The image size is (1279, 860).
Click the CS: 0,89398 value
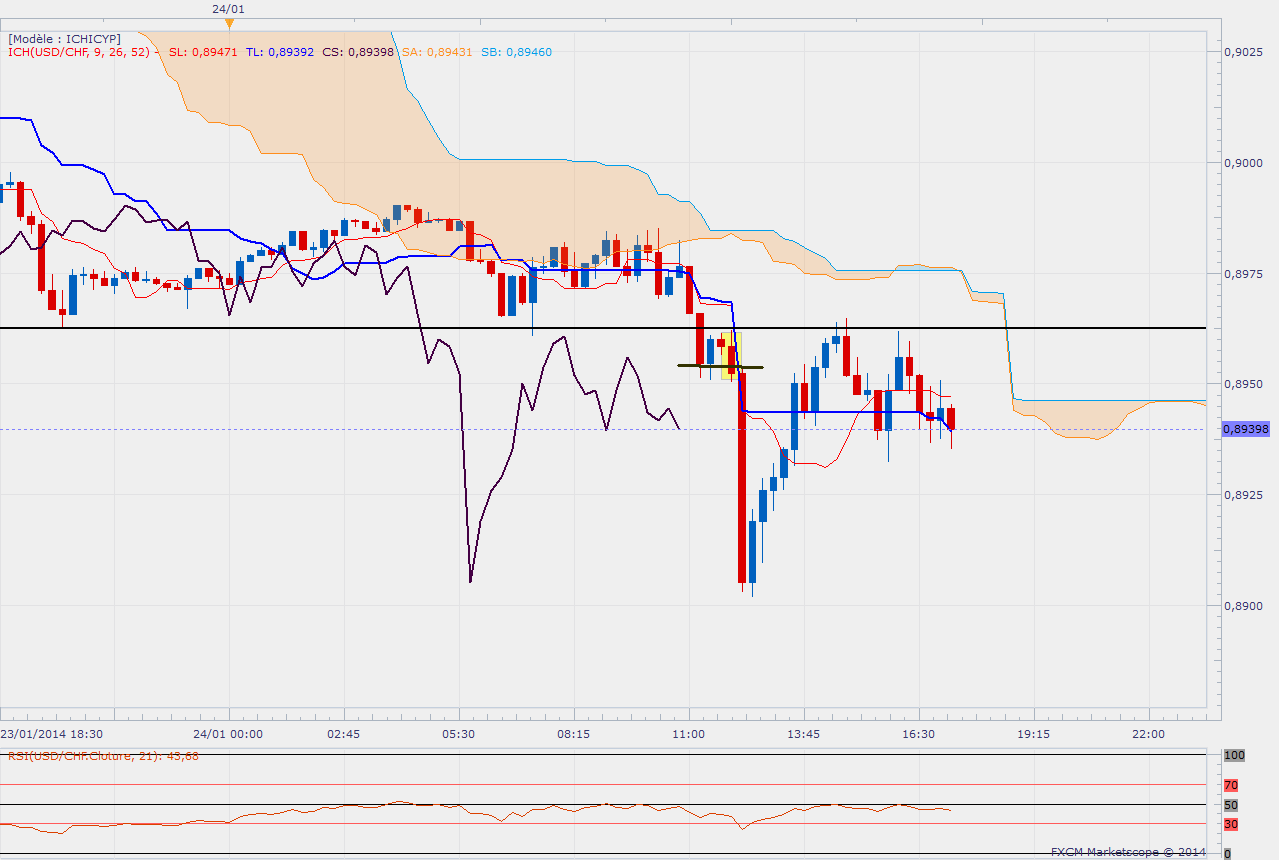[357, 52]
